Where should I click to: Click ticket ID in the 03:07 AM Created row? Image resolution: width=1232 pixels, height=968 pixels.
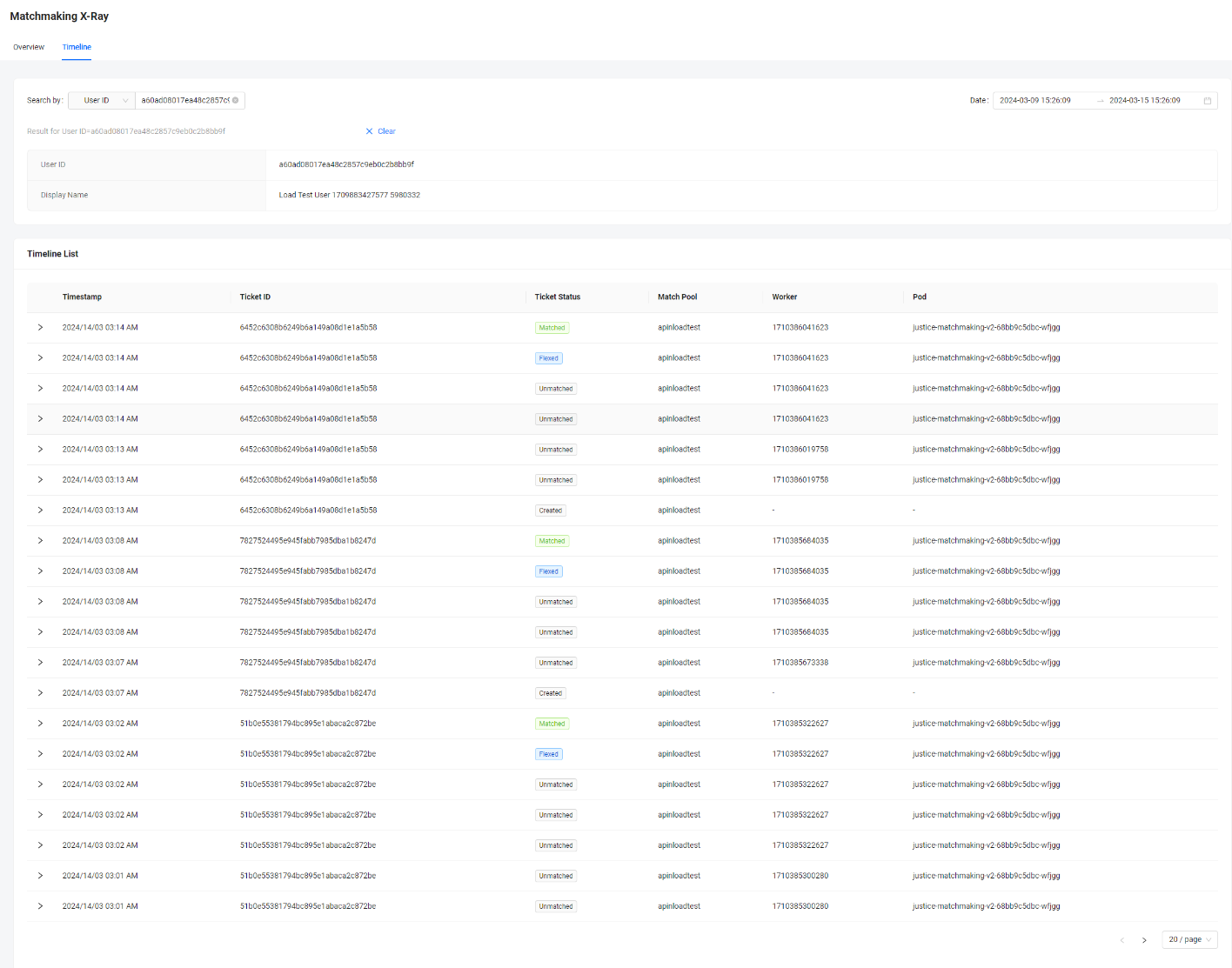308,693
